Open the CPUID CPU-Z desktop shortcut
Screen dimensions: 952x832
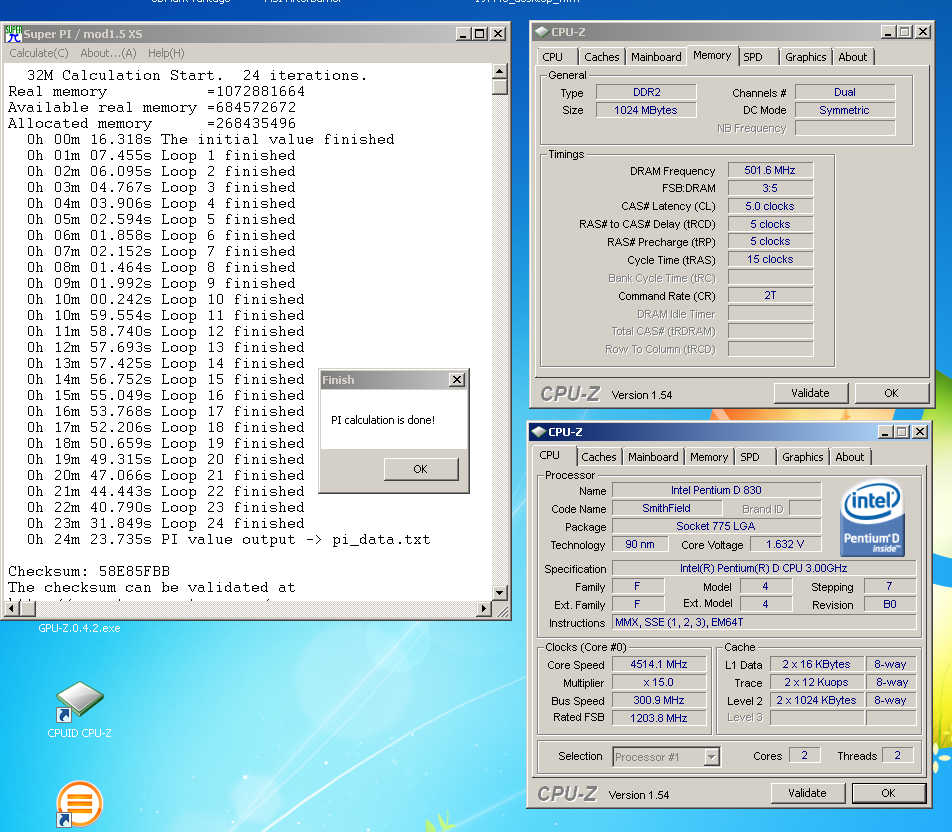80,708
